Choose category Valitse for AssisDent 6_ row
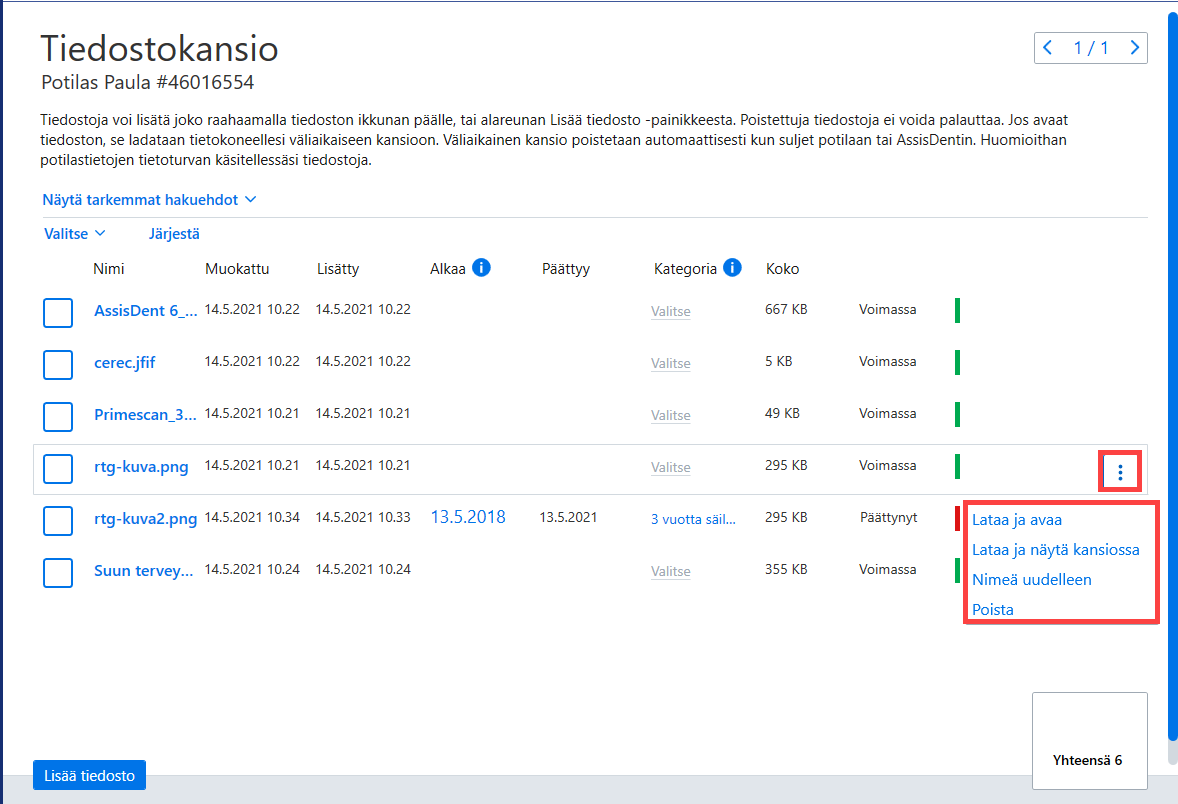The height and width of the screenshot is (804, 1178). 671,311
